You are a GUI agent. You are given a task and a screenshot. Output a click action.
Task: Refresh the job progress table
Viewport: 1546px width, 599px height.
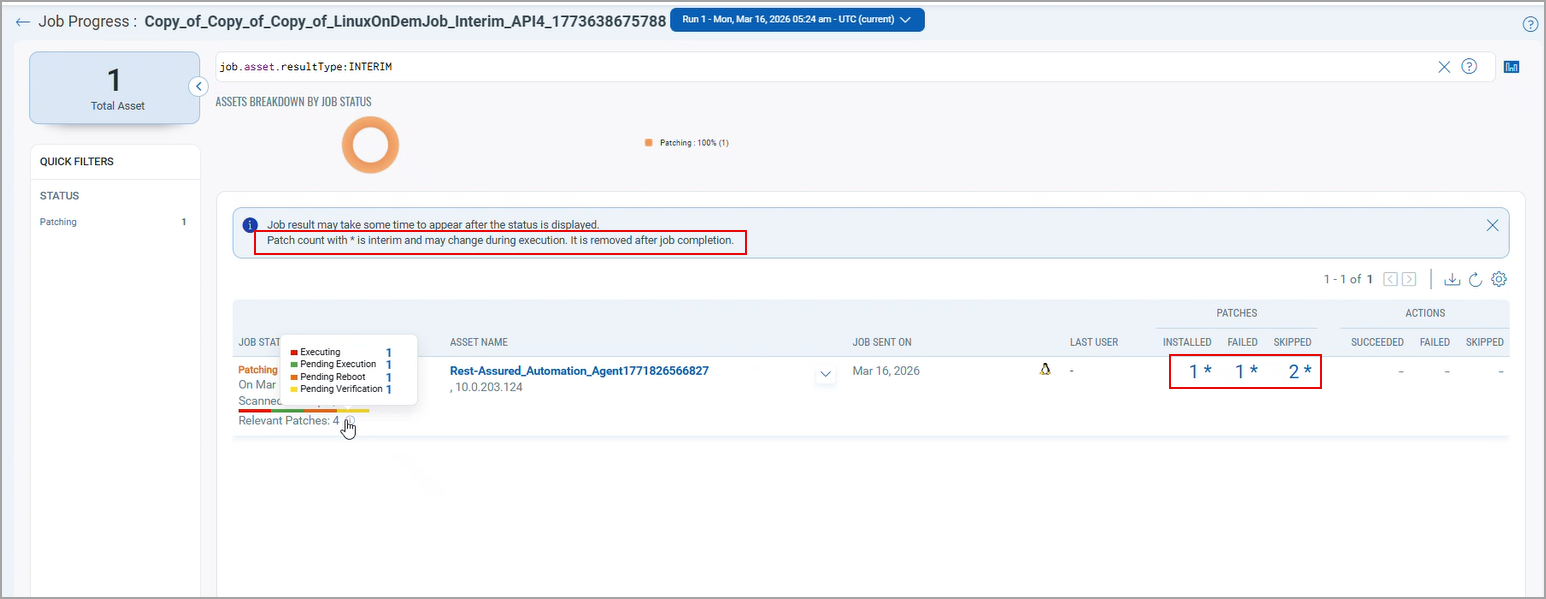pyautogui.click(x=1475, y=279)
